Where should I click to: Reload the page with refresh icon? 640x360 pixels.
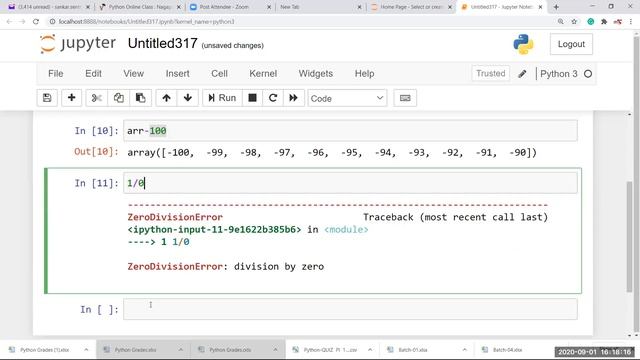(36, 22)
